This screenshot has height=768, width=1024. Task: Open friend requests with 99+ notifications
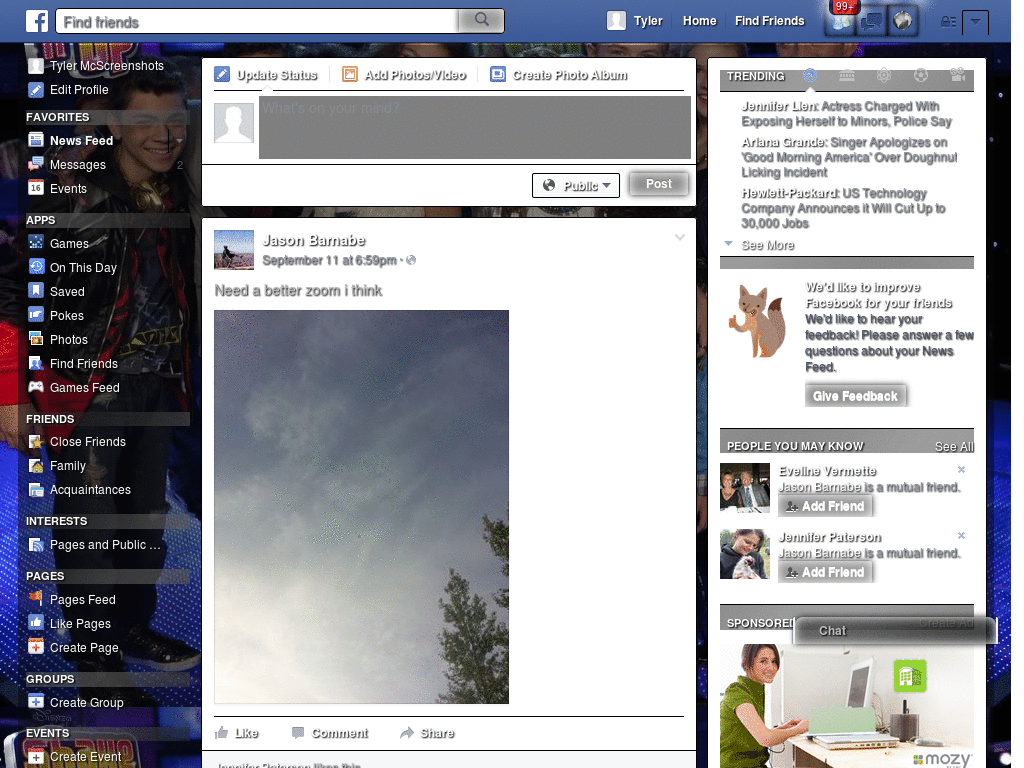click(841, 21)
